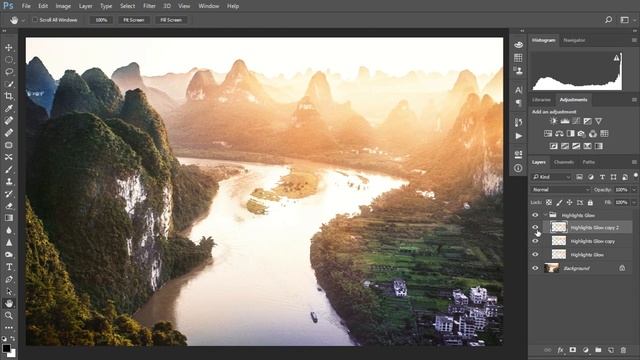
Task: Open the Normal blend mode dropdown
Action: (561, 190)
